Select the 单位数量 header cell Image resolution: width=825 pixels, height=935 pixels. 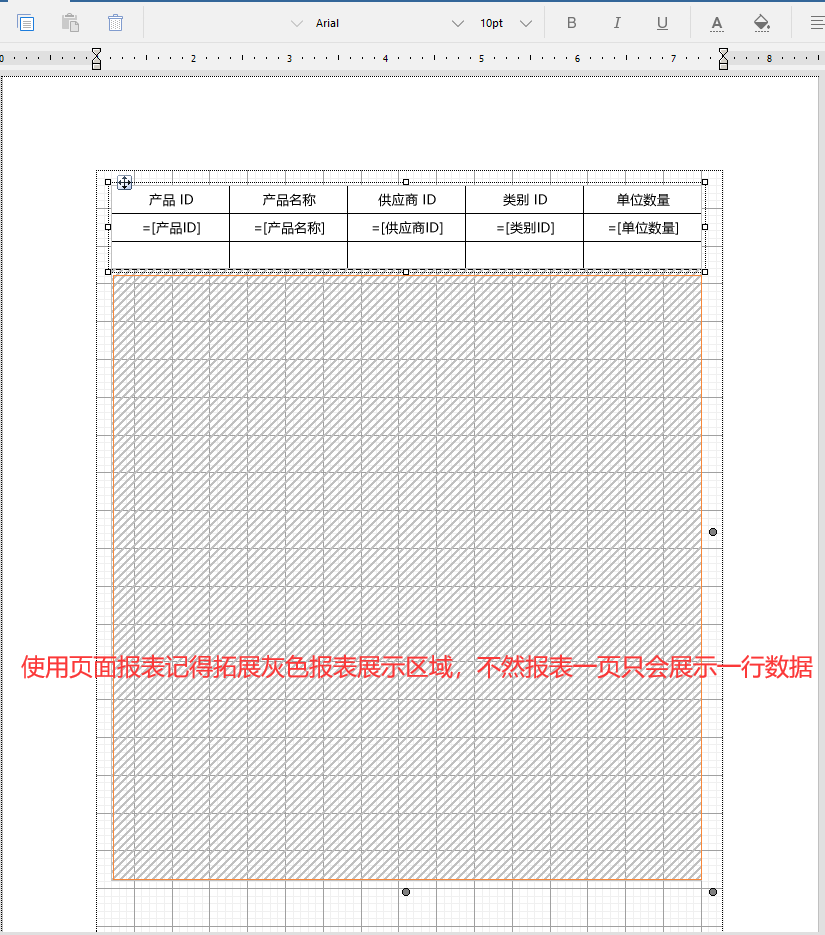tap(643, 200)
